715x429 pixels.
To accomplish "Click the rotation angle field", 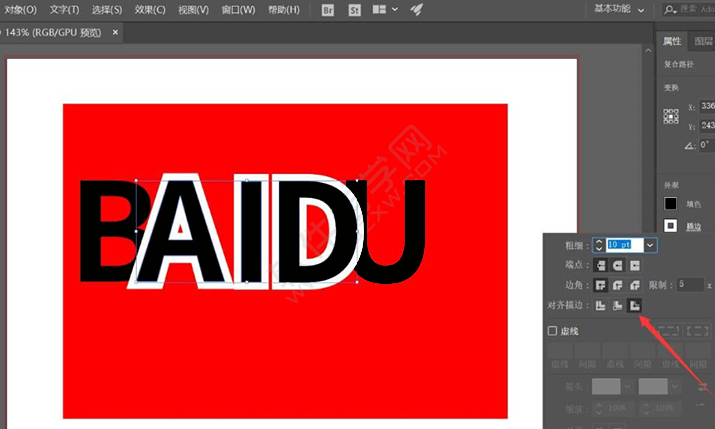I will [x=707, y=145].
